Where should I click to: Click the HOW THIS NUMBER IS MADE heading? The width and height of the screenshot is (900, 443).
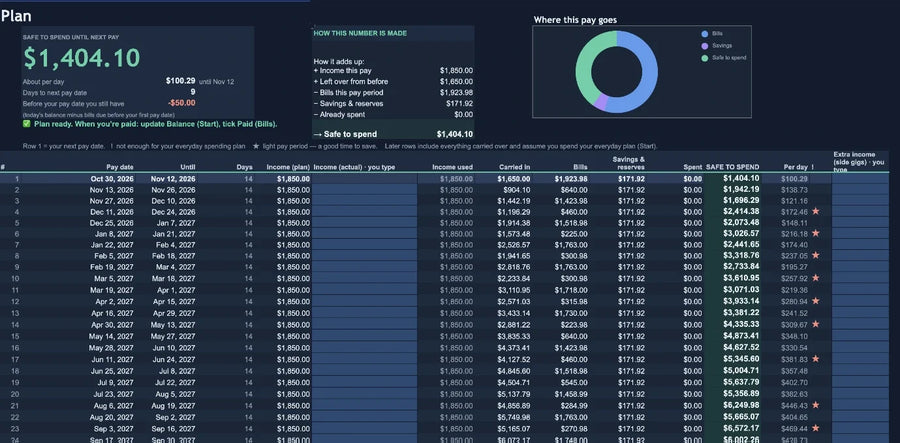tap(360, 33)
